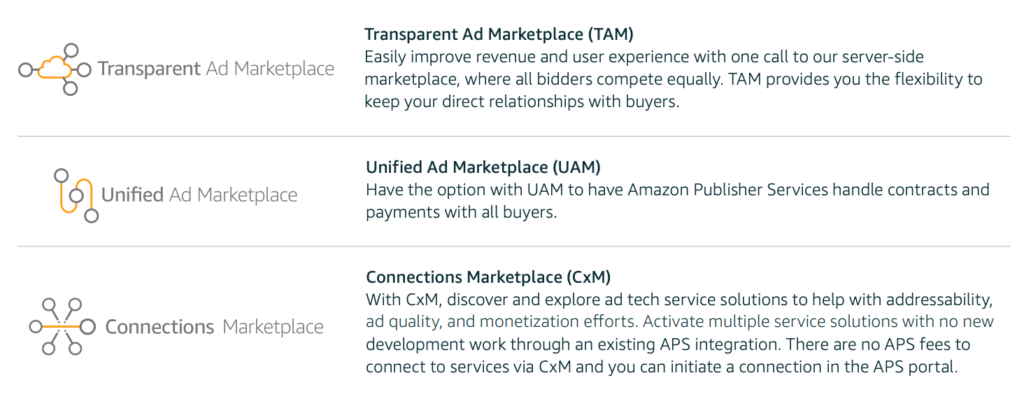Select the bold "Transparent" word in logo
This screenshot has height=399, width=1024.
149,69
